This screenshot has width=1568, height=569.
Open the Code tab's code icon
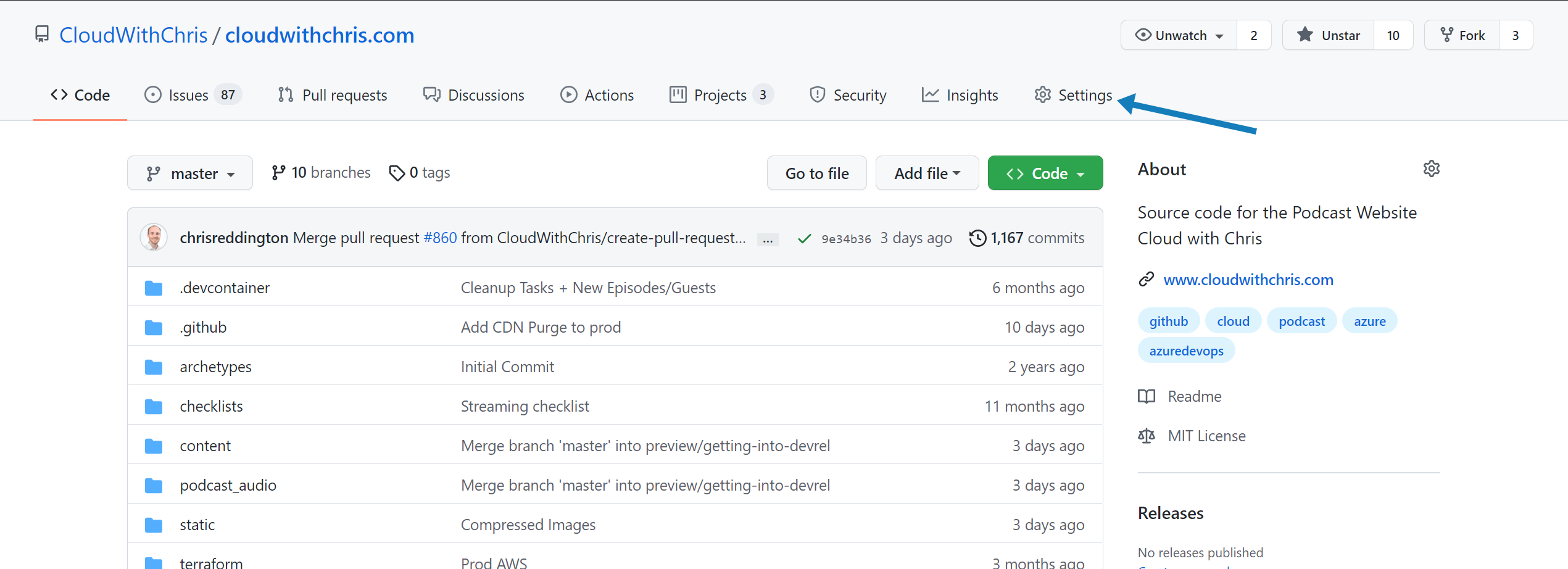59,94
